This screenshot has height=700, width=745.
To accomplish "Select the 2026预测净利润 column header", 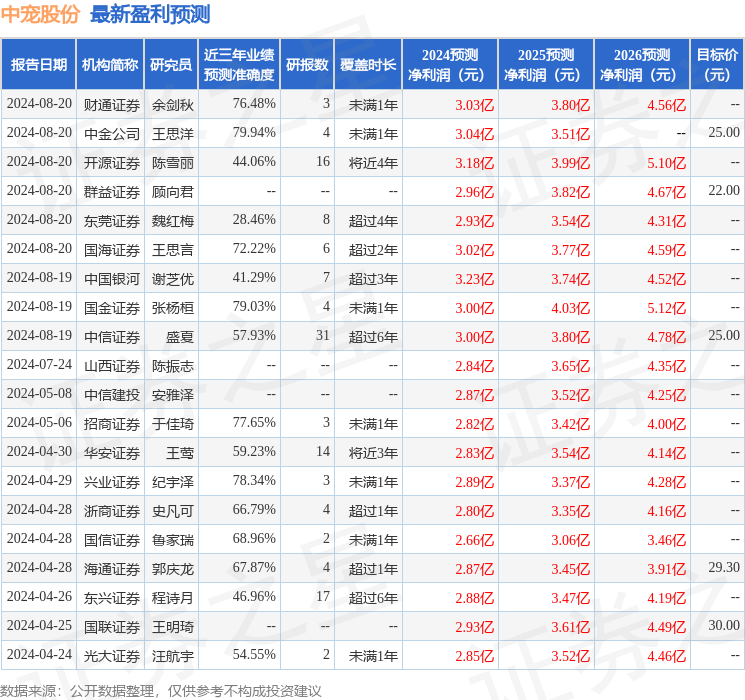I will click(642, 65).
